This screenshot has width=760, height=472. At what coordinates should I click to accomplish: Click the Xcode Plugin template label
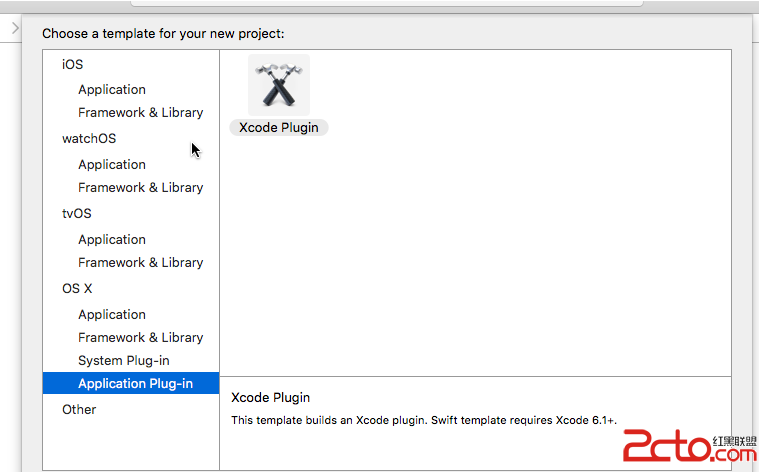pyautogui.click(x=279, y=127)
